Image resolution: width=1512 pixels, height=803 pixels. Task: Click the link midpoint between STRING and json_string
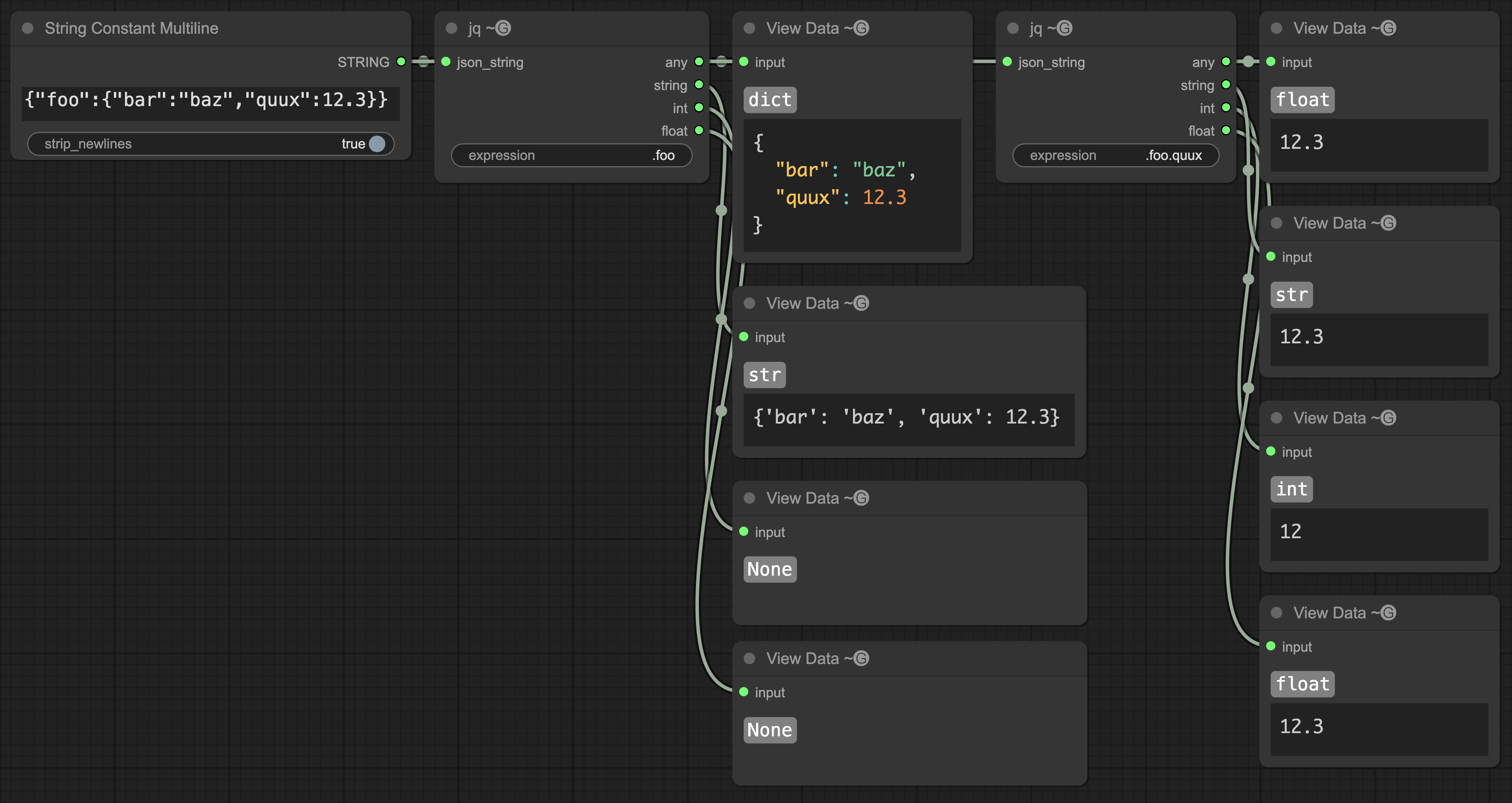[x=423, y=62]
